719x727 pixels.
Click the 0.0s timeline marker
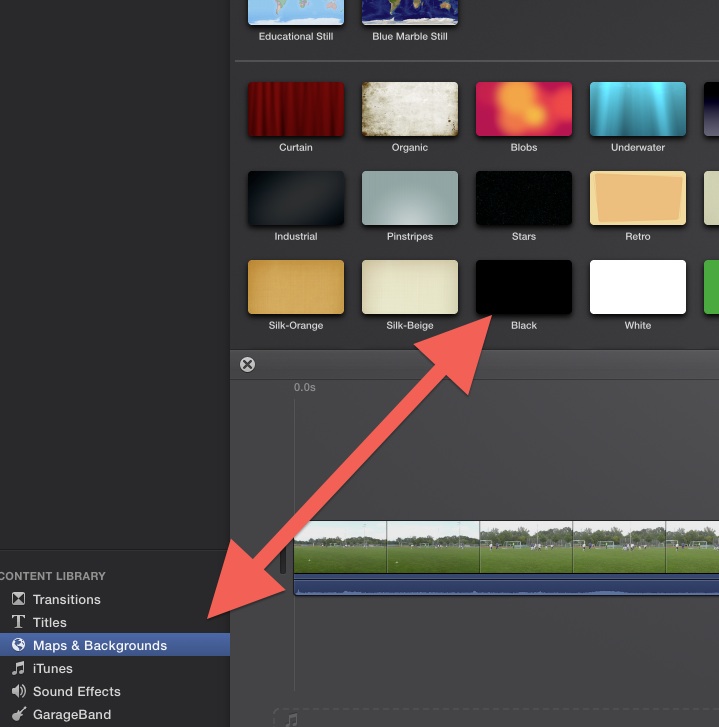click(x=305, y=387)
